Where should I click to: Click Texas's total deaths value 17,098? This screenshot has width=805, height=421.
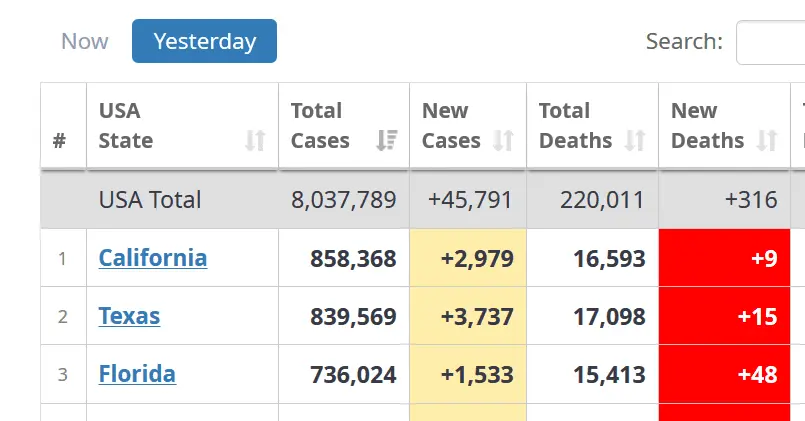click(x=609, y=316)
